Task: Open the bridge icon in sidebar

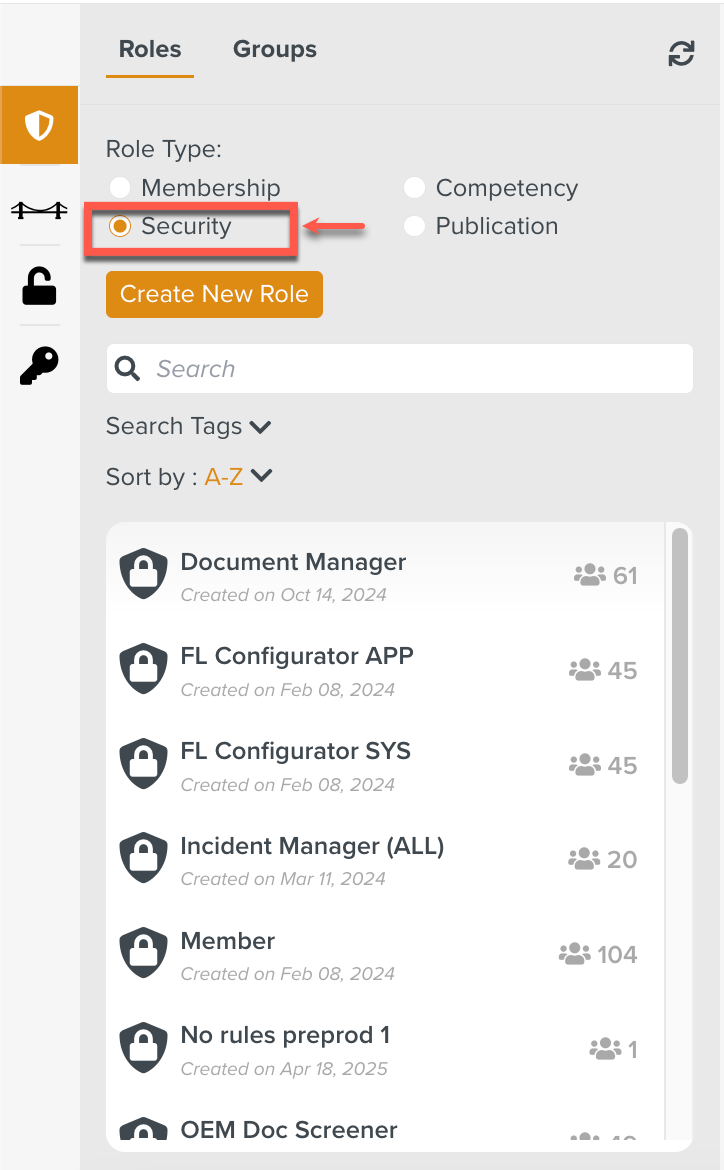Action: tap(39, 209)
